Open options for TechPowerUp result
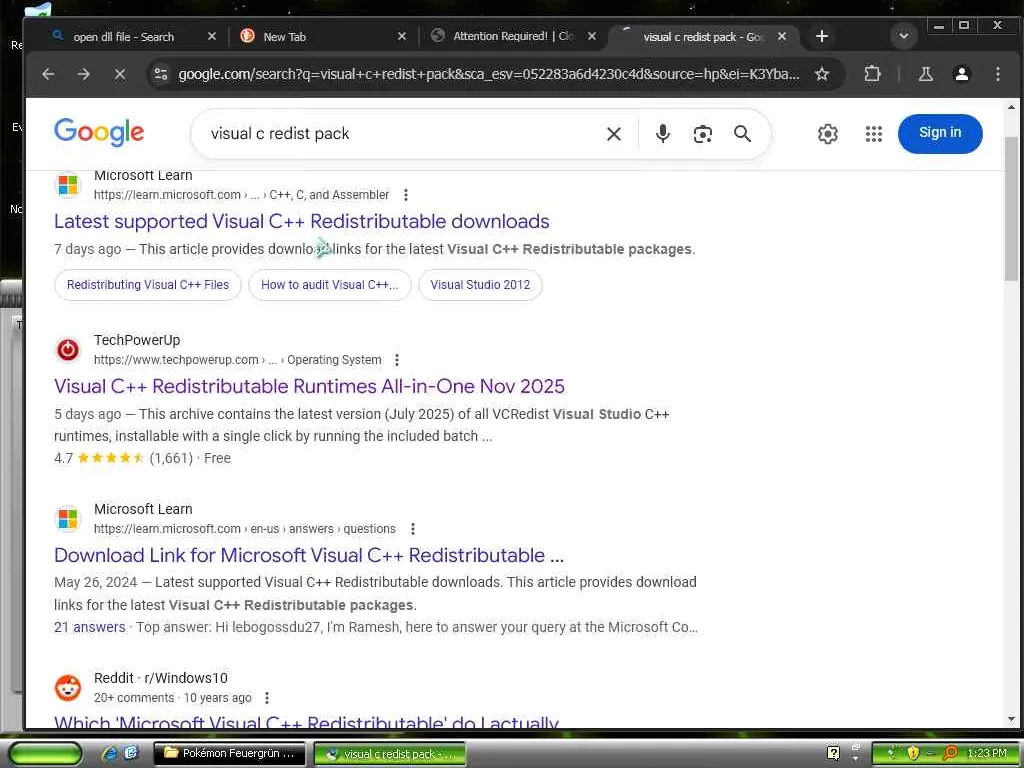 tap(396, 360)
